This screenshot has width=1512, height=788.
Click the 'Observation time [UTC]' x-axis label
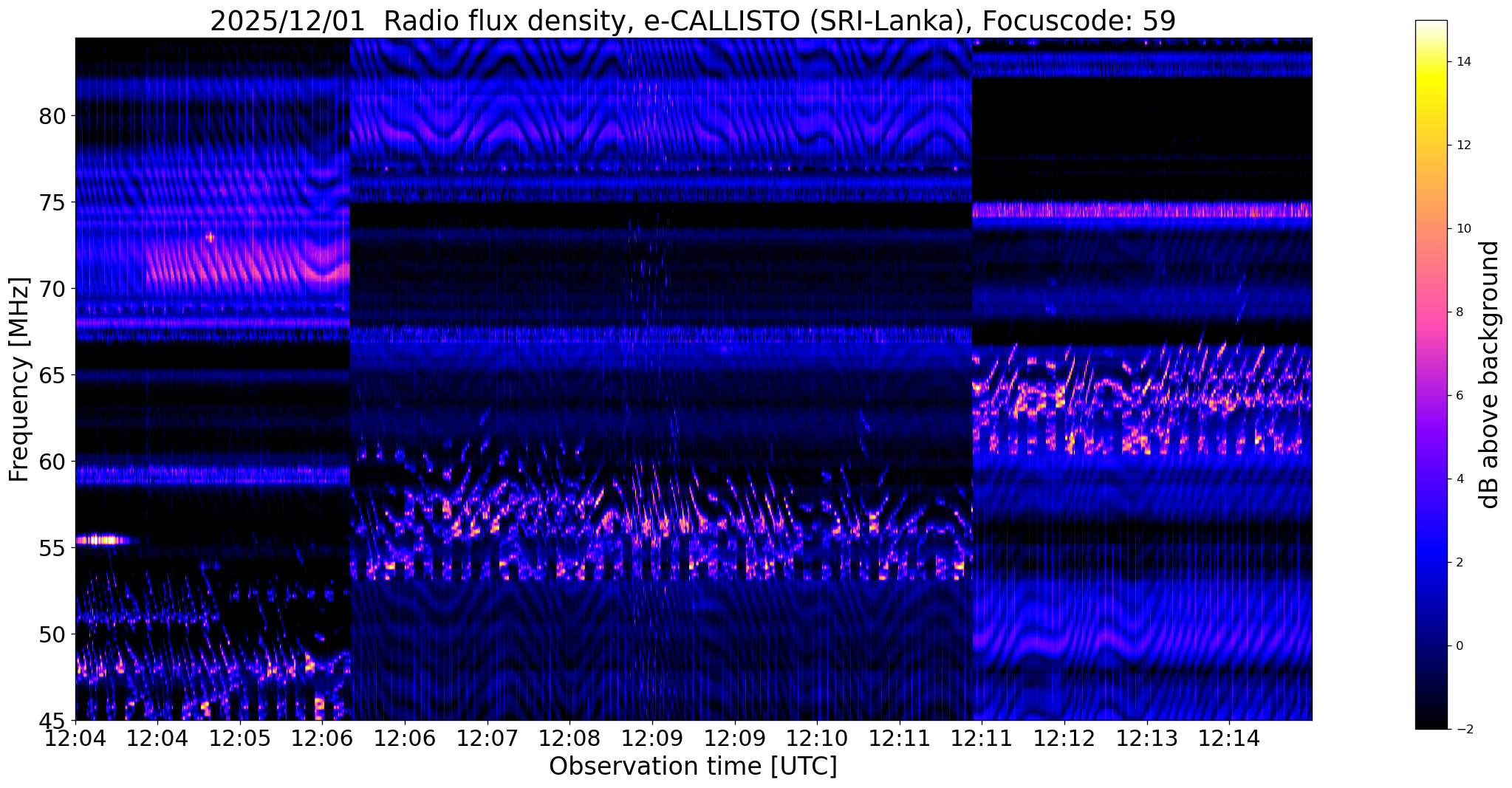coord(693,767)
